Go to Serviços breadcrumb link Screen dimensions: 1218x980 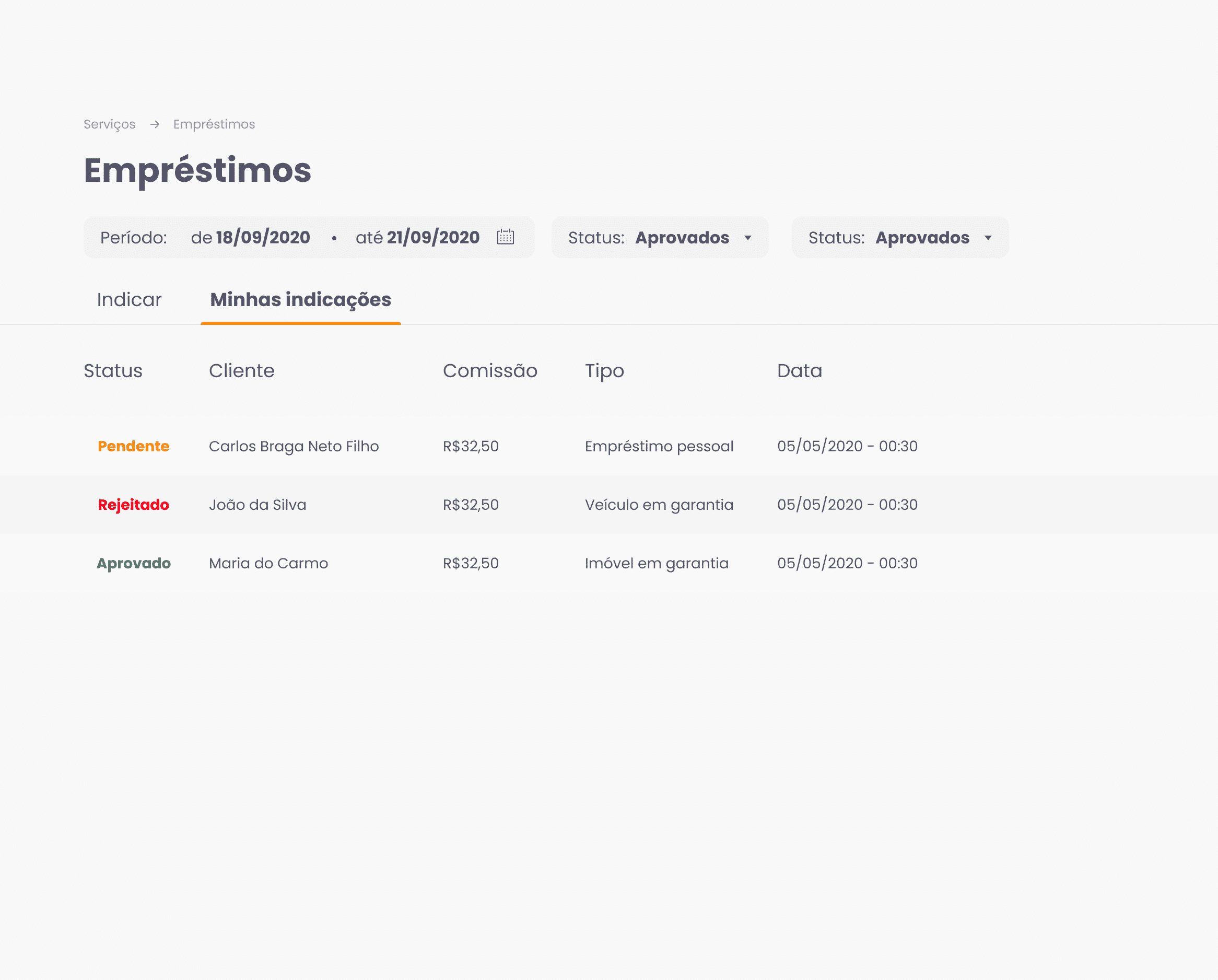[110, 124]
